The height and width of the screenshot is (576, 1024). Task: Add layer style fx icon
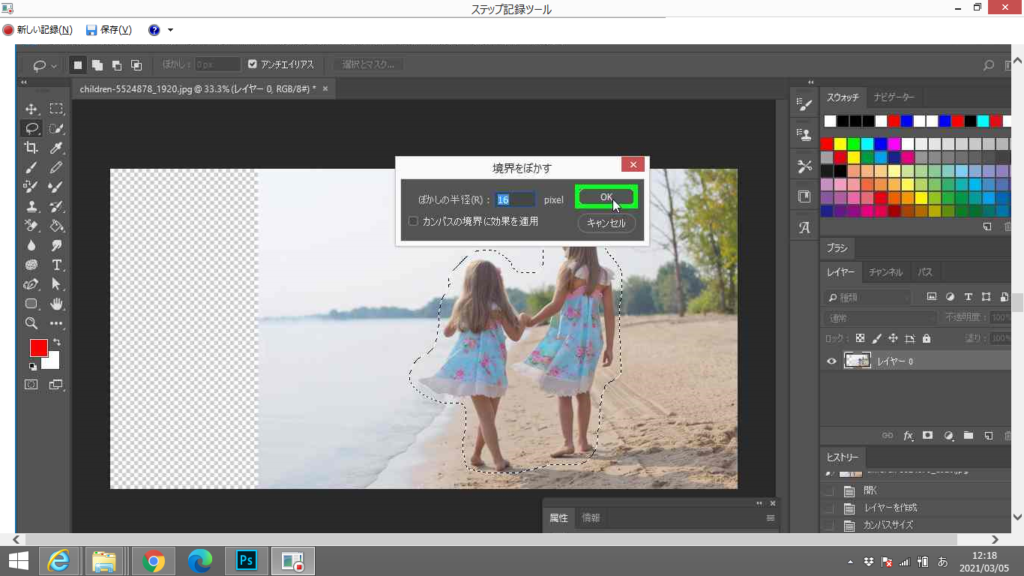point(908,436)
